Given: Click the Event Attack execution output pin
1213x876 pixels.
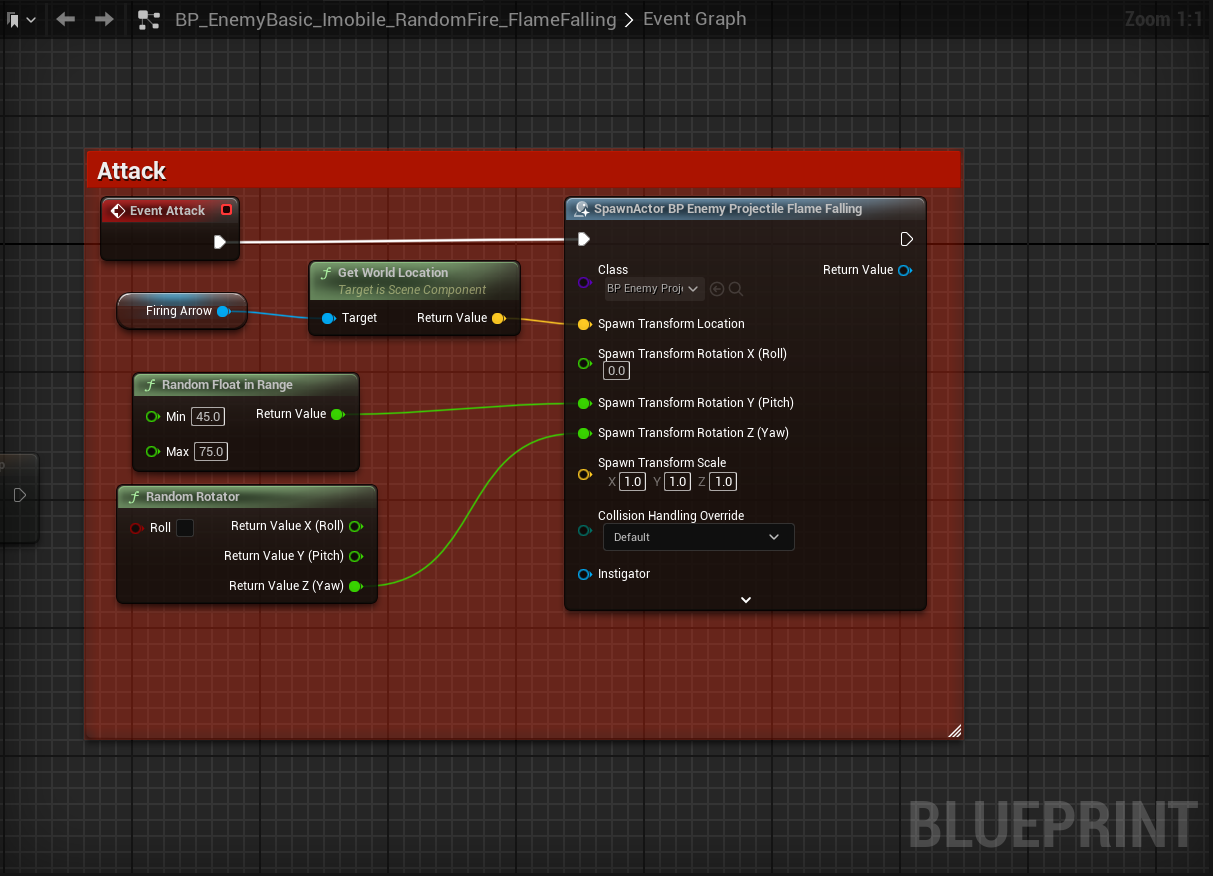Looking at the screenshot, I should point(220,241).
